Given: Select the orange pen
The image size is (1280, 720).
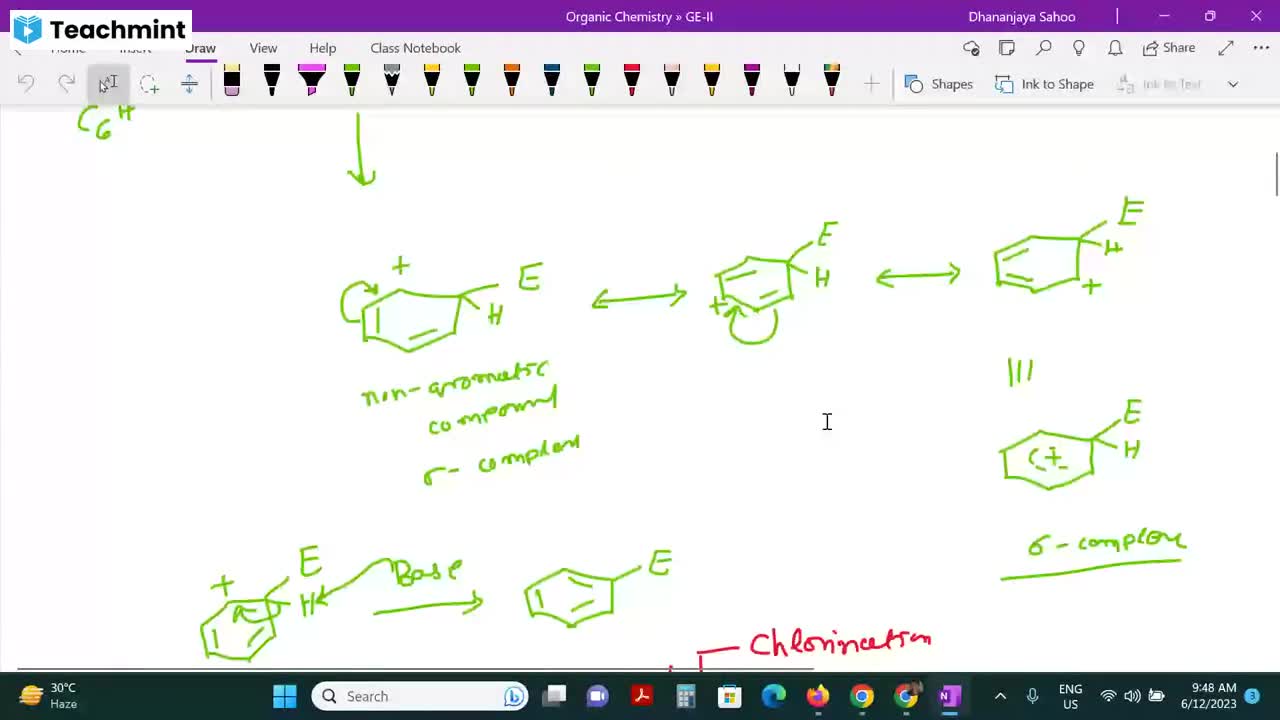Looking at the screenshot, I should [512, 81].
